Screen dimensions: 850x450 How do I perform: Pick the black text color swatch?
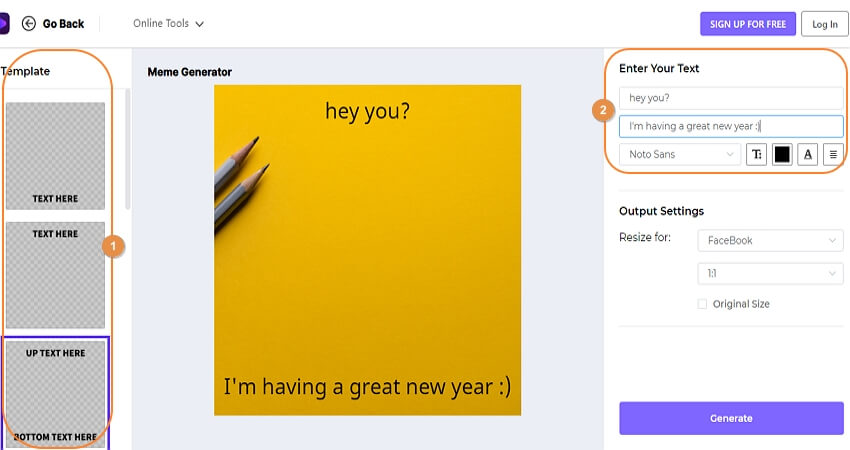pyautogui.click(x=782, y=155)
